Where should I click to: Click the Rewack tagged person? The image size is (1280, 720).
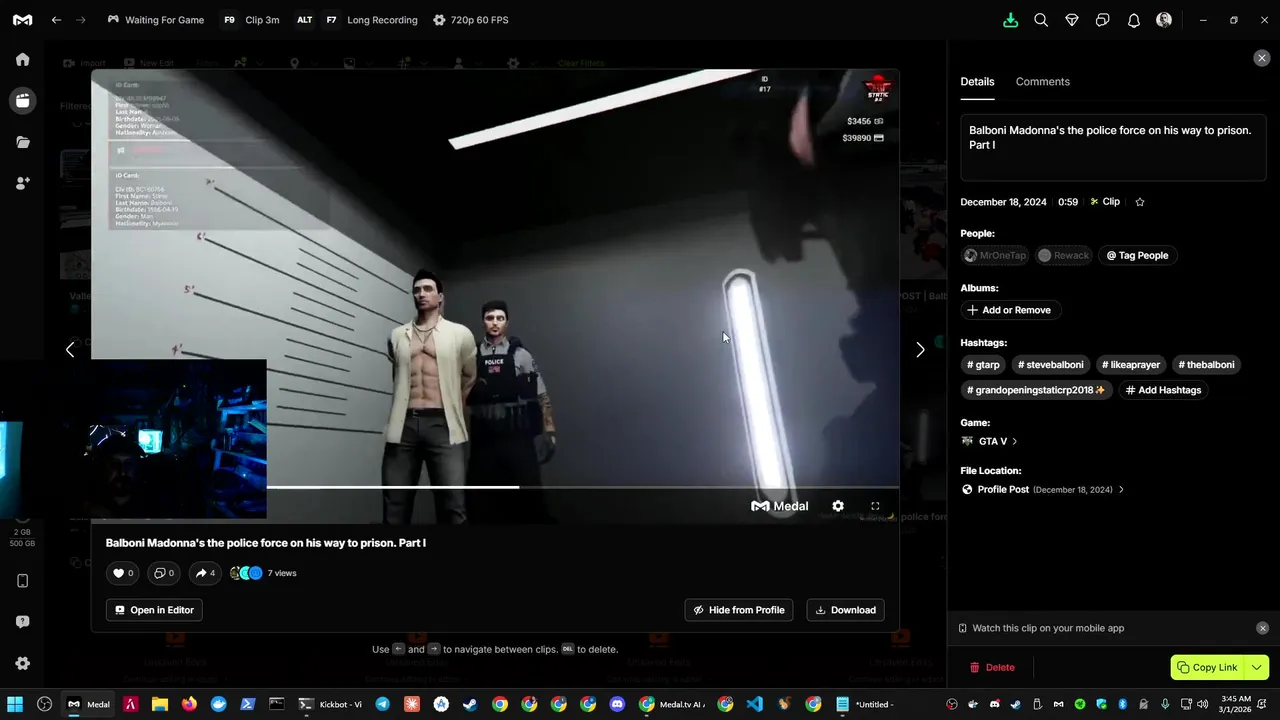(x=1064, y=255)
